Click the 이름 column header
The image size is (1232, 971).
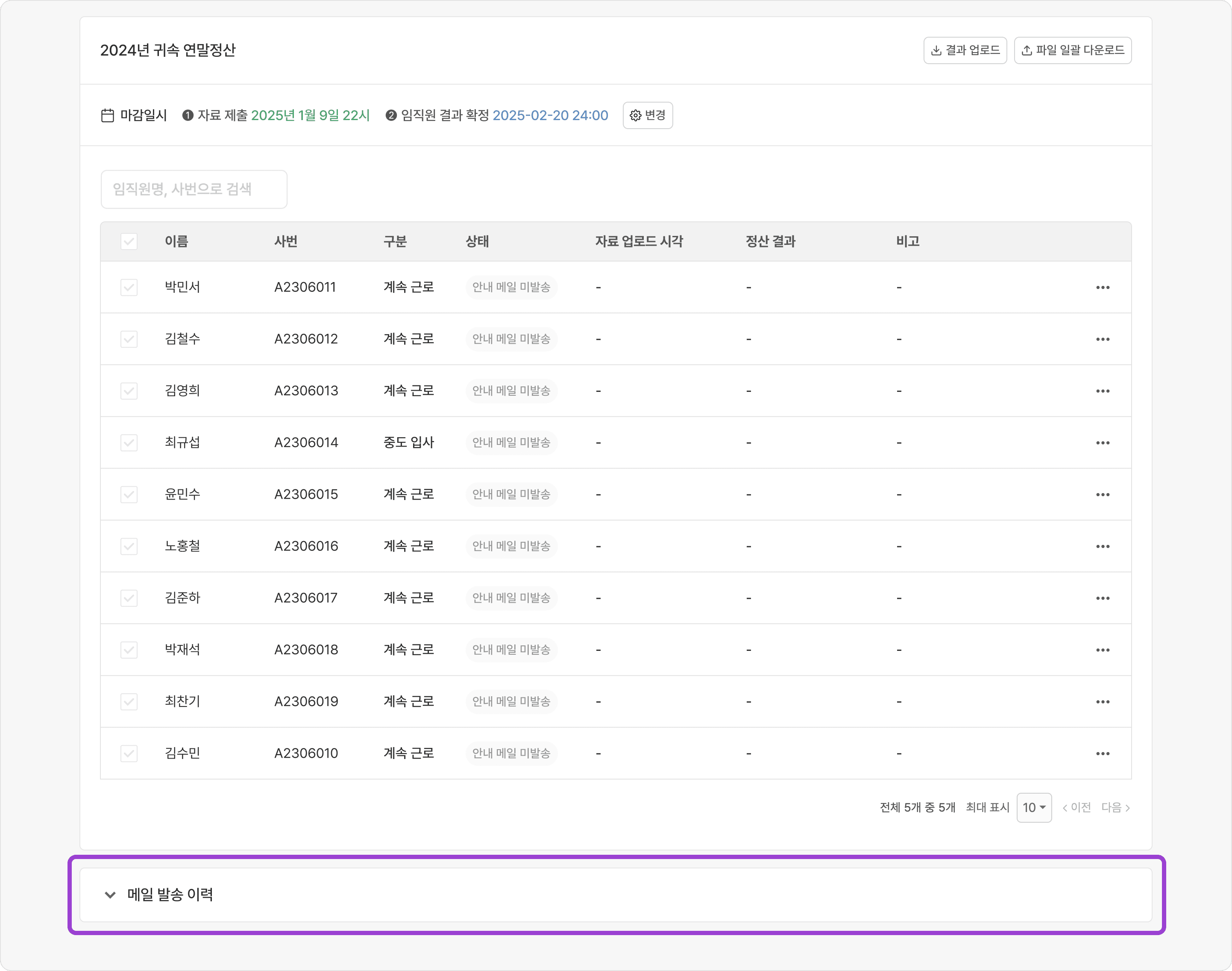pos(176,241)
